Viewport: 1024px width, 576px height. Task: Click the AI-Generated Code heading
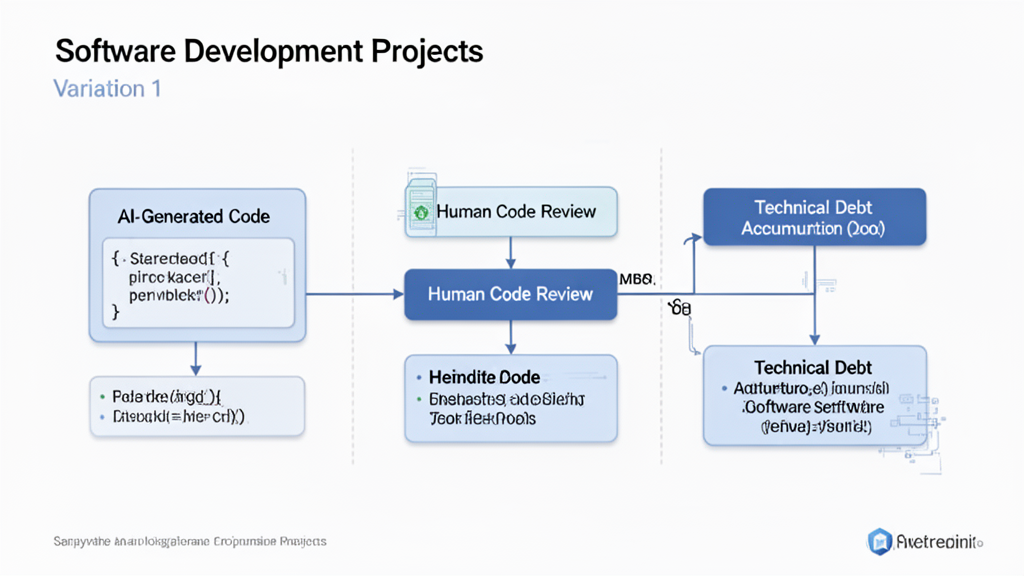pyautogui.click(x=193, y=216)
